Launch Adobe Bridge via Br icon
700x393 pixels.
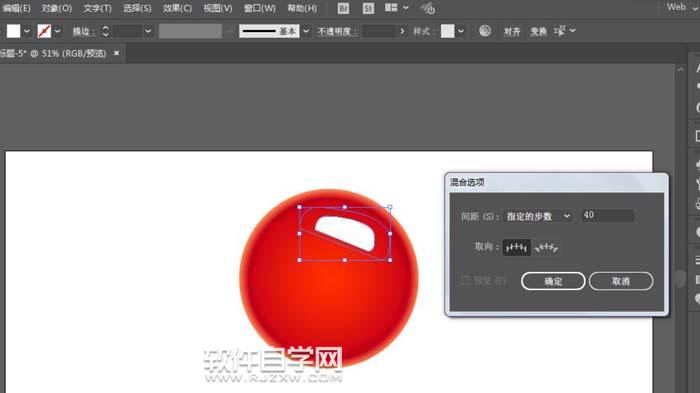pos(343,8)
